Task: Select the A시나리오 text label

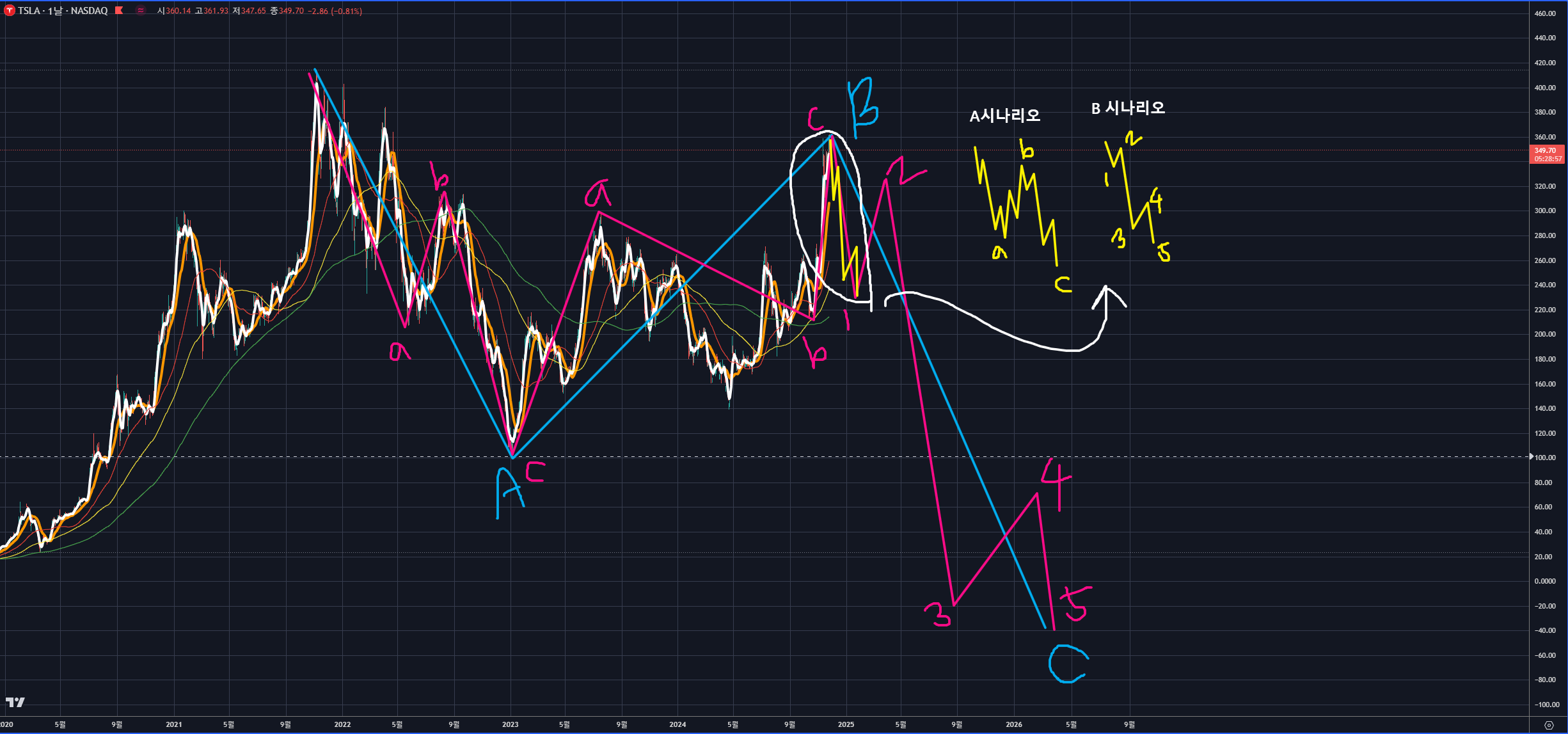Action: click(x=1004, y=116)
